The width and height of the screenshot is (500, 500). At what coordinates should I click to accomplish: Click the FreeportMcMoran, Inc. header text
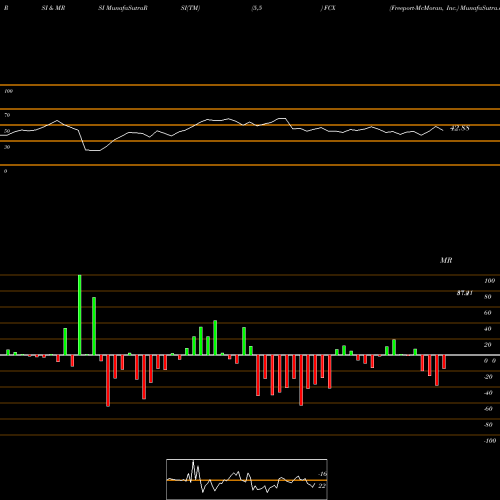424,8
